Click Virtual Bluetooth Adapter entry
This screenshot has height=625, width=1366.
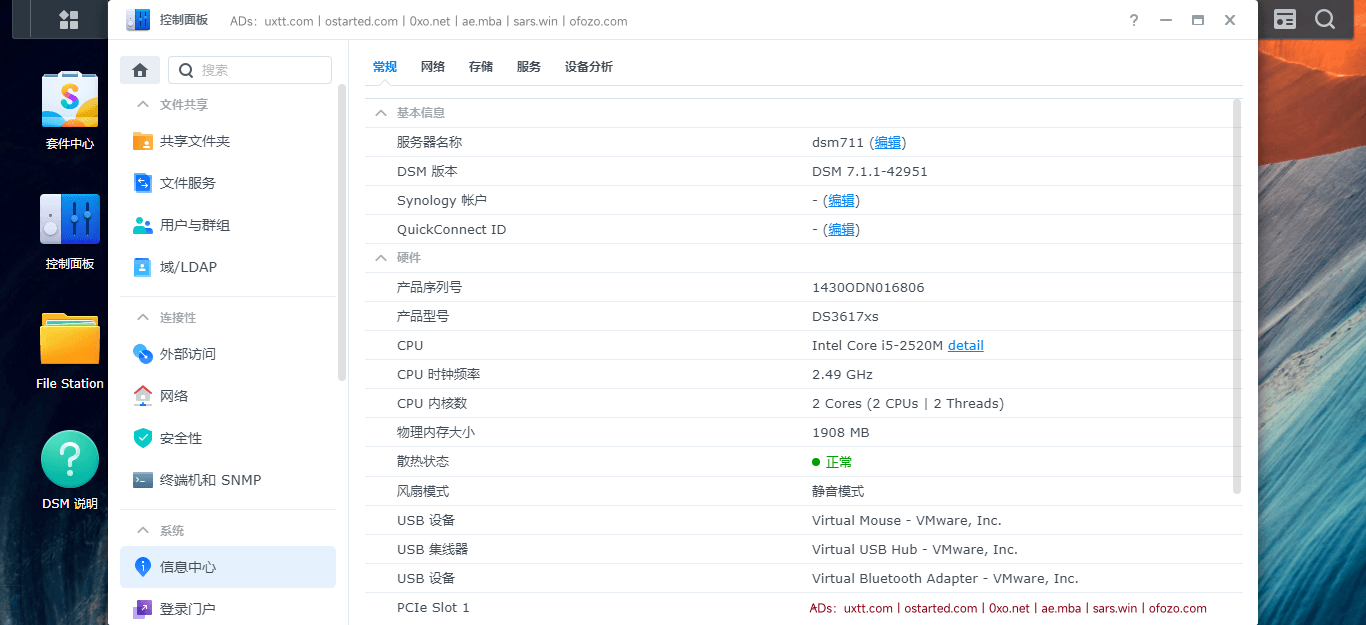click(x=945, y=578)
